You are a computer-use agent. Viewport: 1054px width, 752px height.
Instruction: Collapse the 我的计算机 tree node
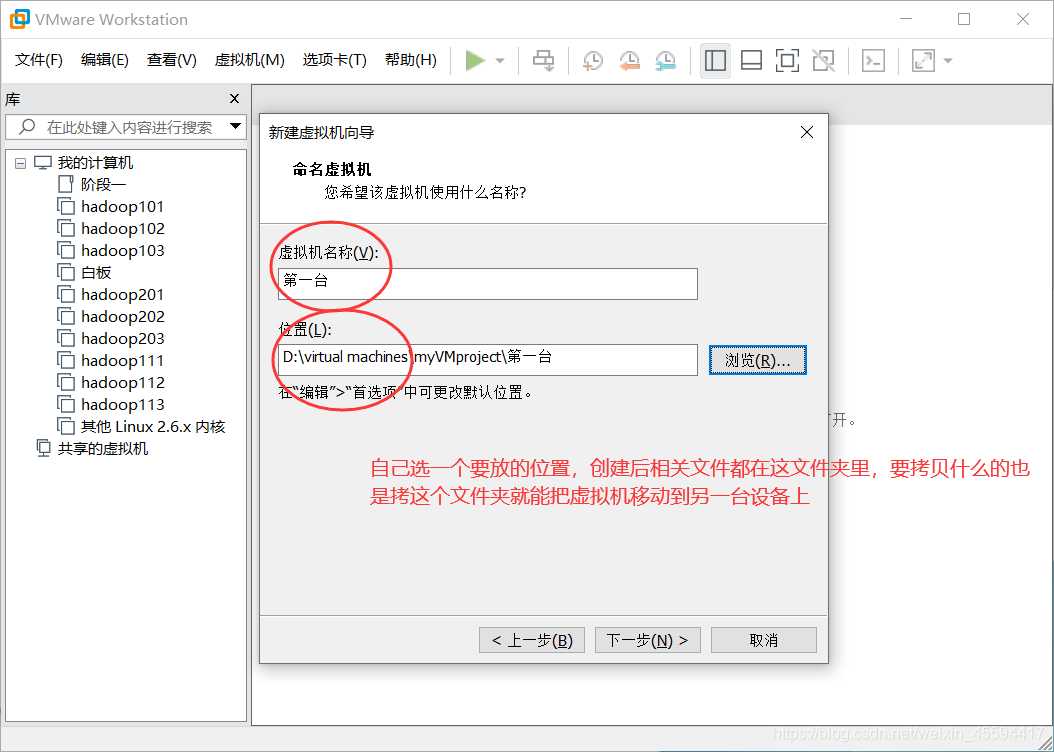[x=21, y=163]
